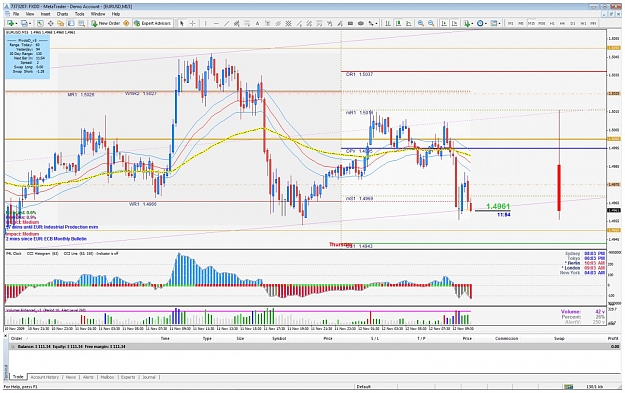
Task: Open the File menu
Action: (16, 14)
